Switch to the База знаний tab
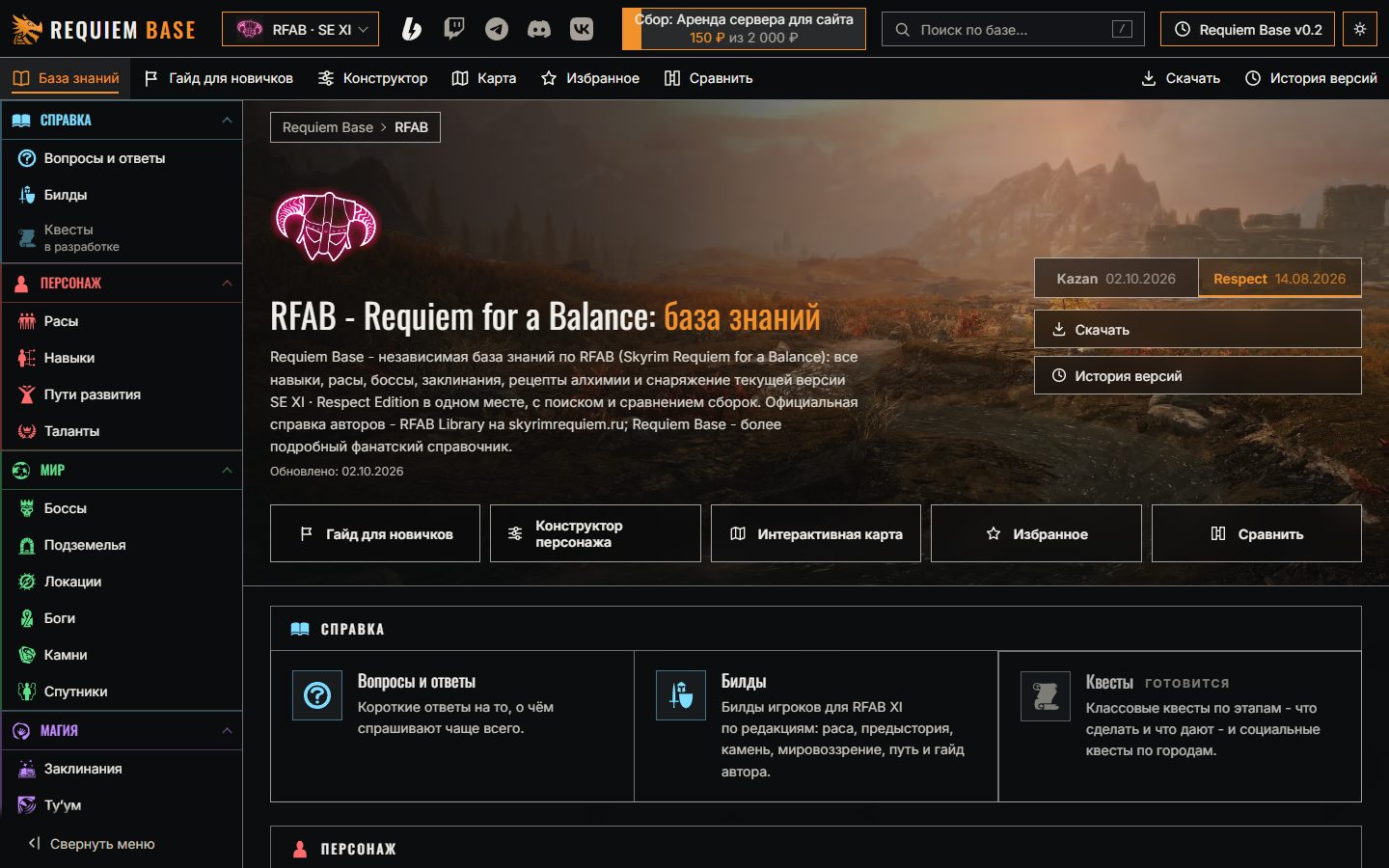The width and height of the screenshot is (1389, 868). (66, 78)
